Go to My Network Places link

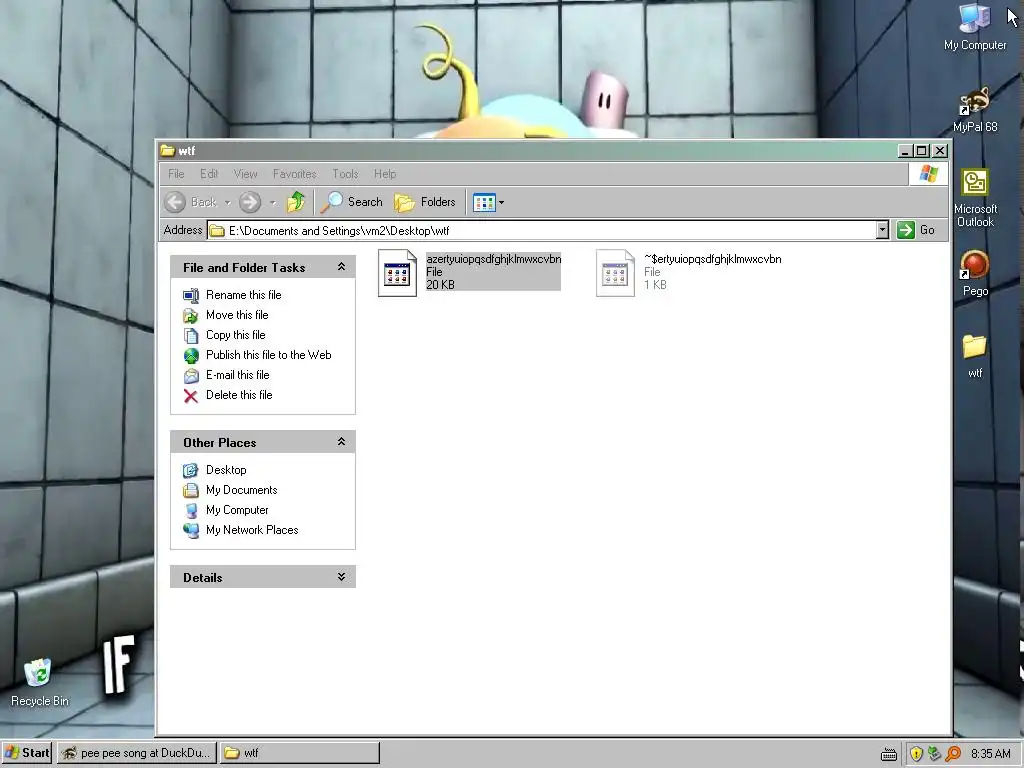tap(252, 530)
